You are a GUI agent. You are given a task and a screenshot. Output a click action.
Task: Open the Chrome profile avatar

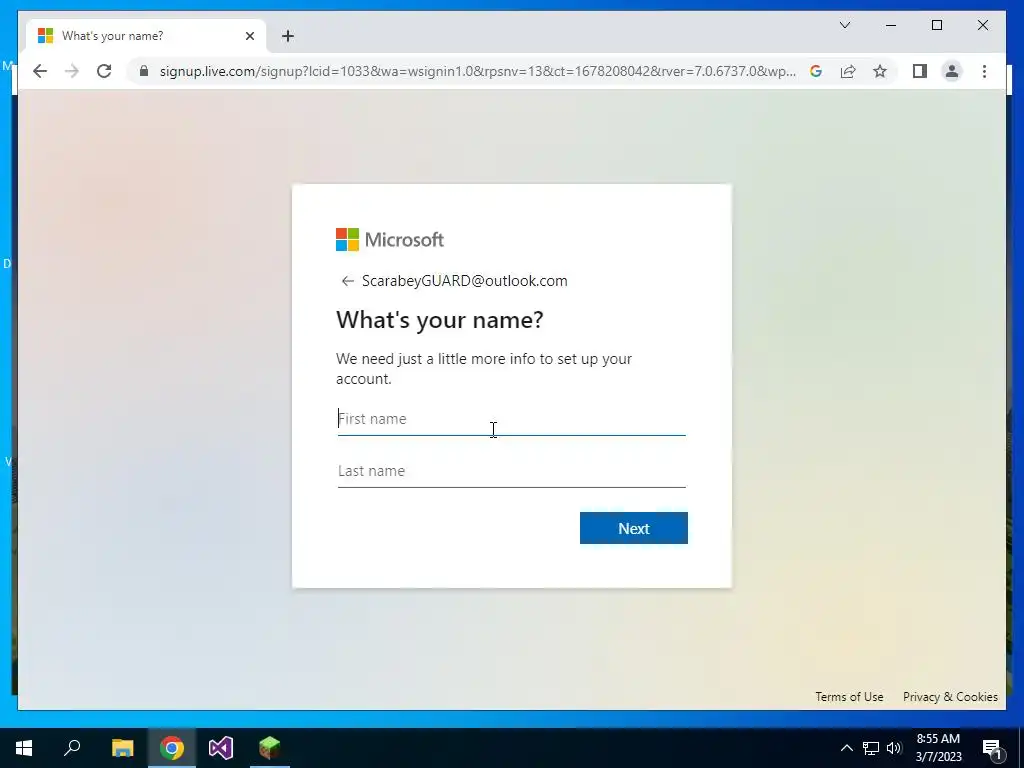pyautogui.click(x=952, y=71)
